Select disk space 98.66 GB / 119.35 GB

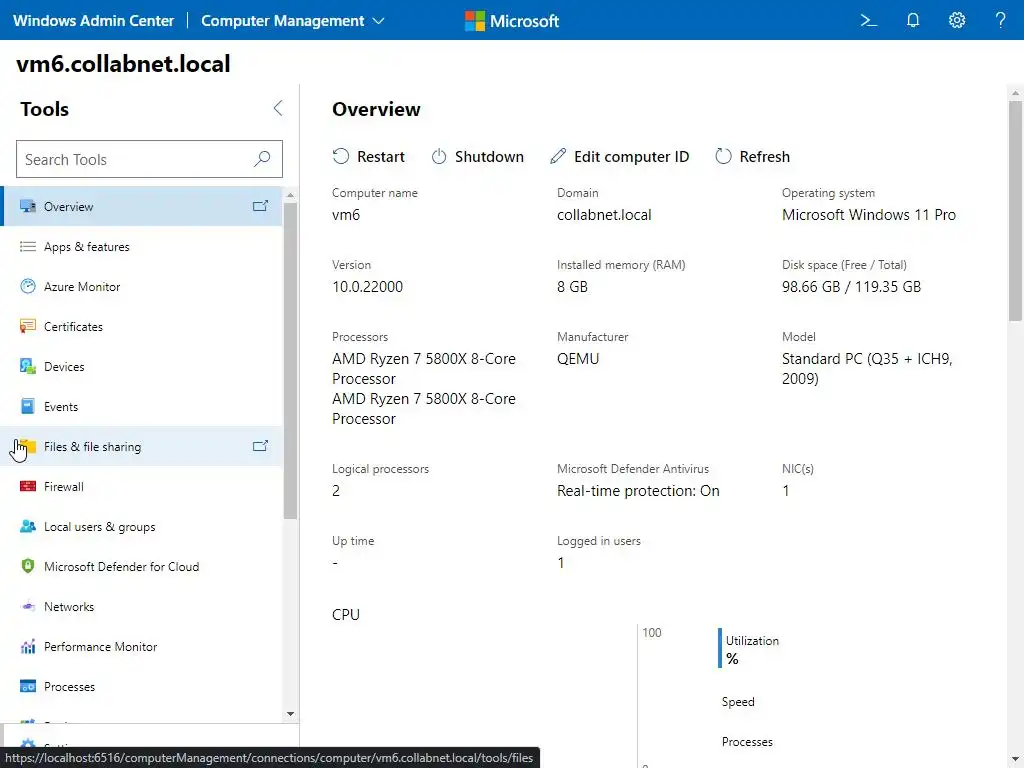pyautogui.click(x=851, y=287)
